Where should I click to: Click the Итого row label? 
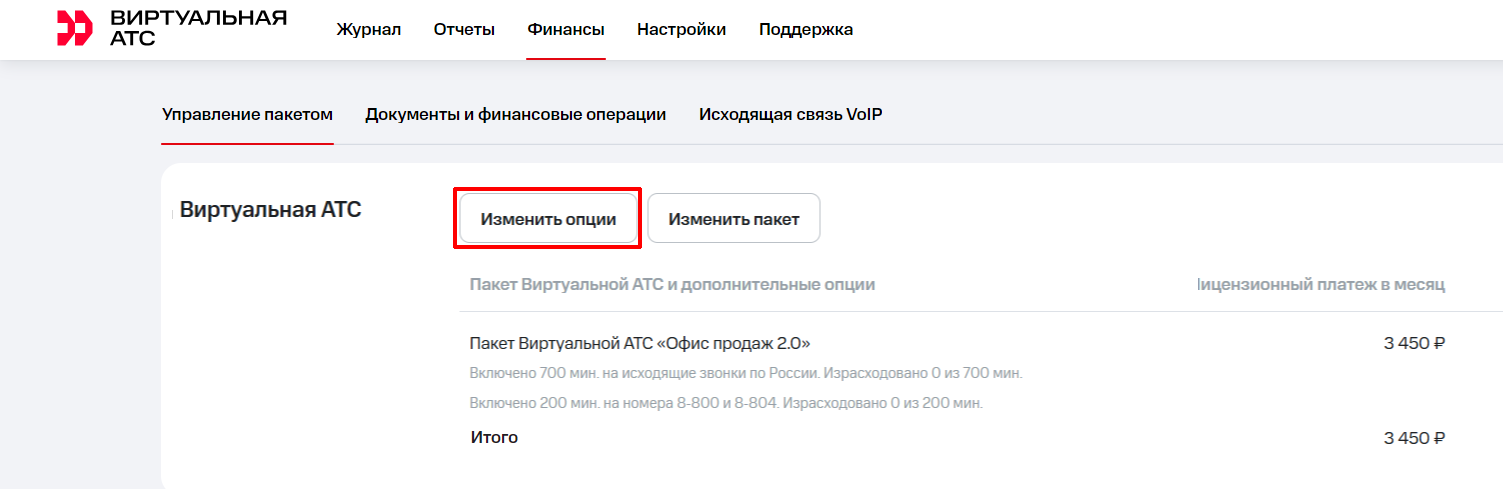(x=494, y=437)
